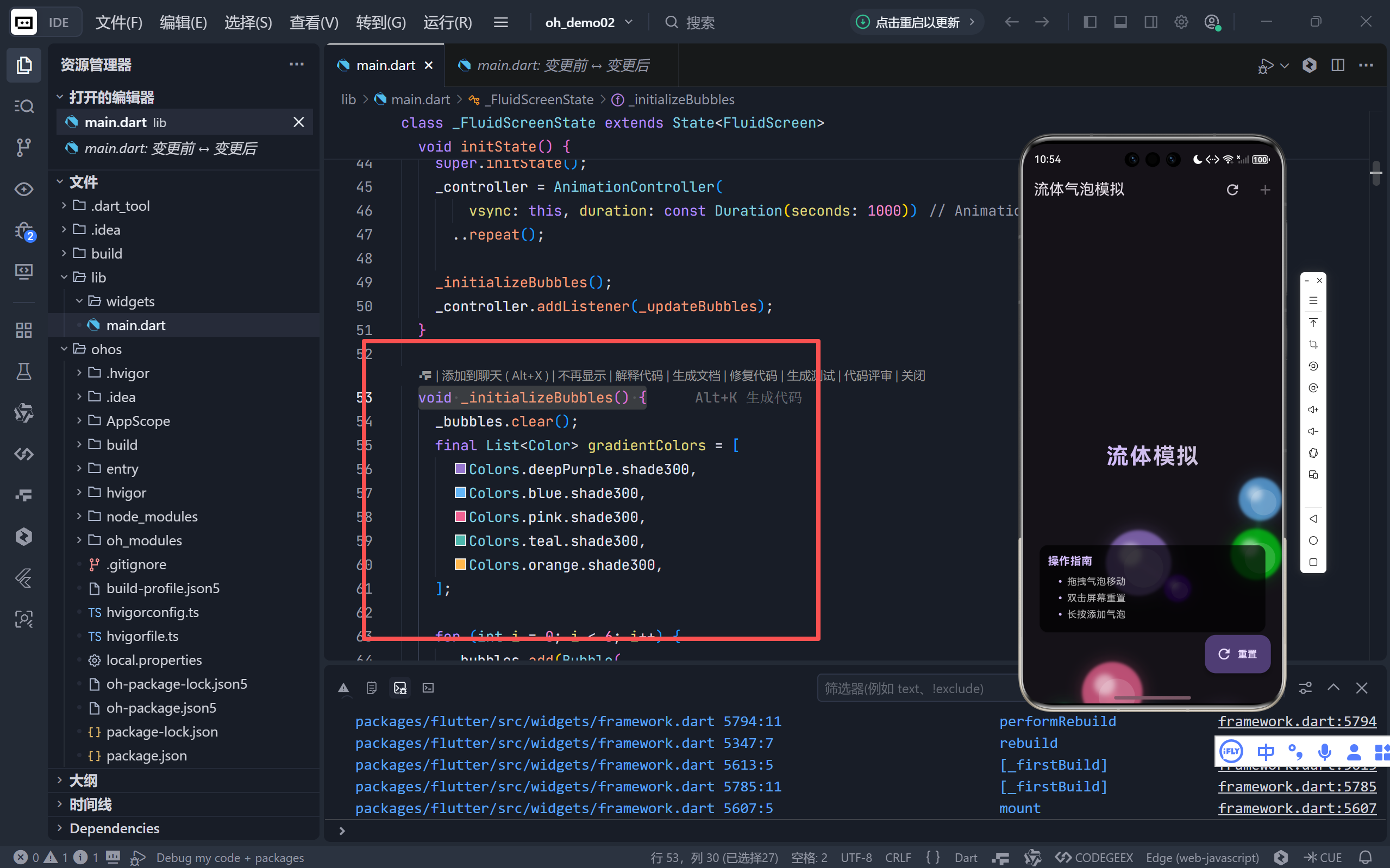Viewport: 1390px width, 868px height.
Task: Open the 运行(R) menu
Action: click(x=447, y=22)
